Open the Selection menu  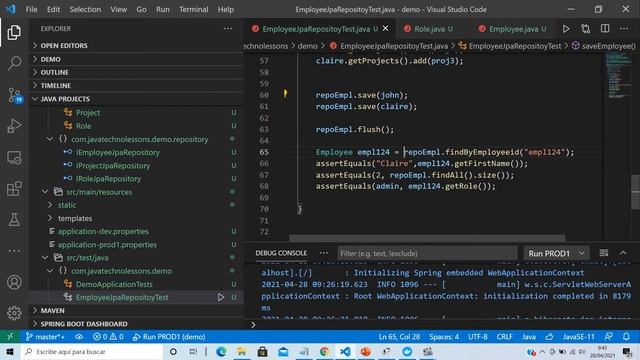[x=85, y=9]
